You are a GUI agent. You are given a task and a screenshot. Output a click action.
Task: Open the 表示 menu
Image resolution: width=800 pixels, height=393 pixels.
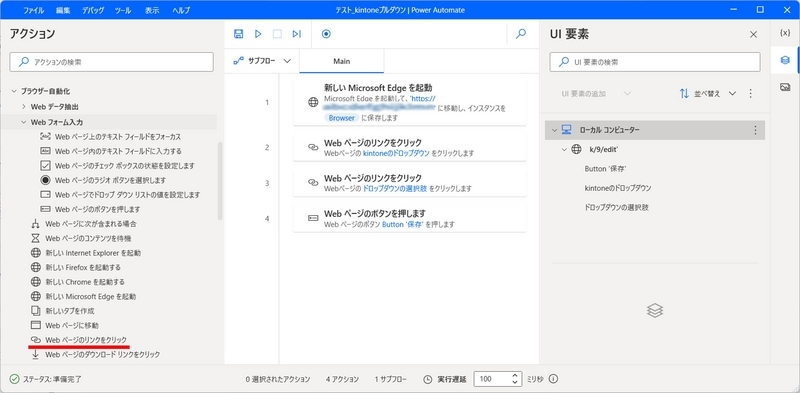tap(152, 10)
